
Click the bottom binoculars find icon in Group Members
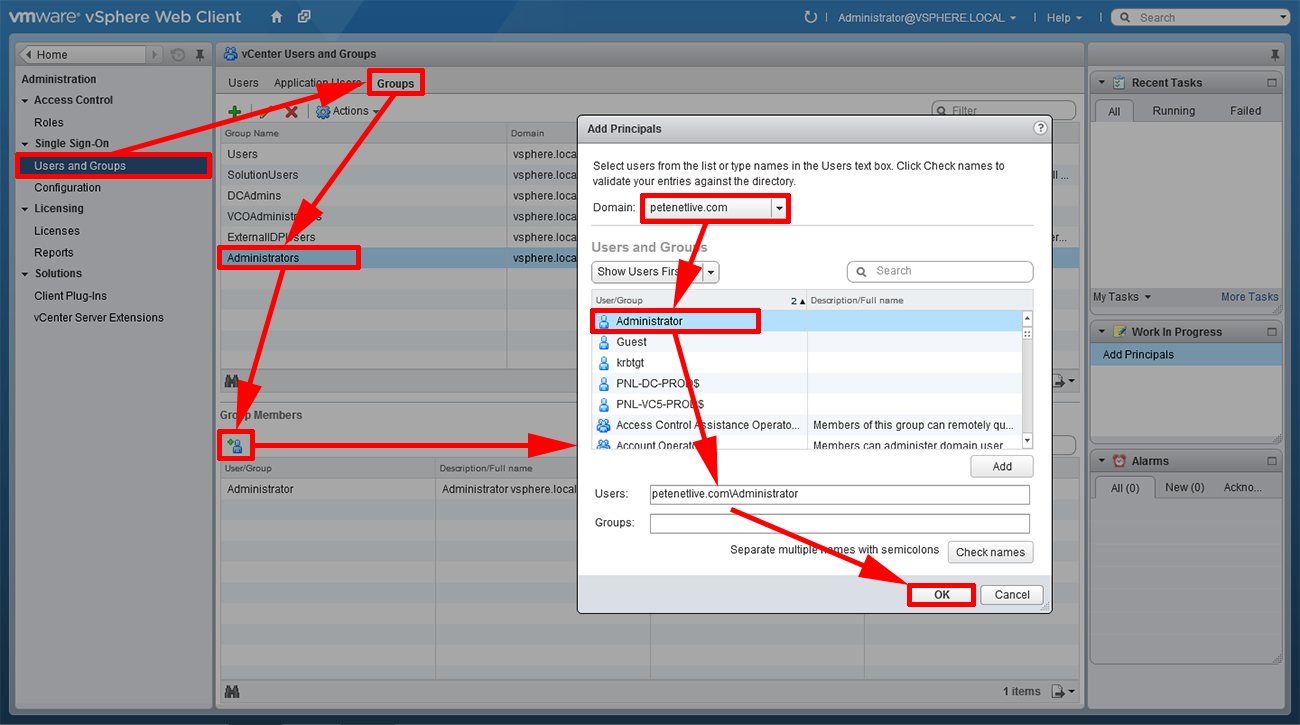click(232, 691)
